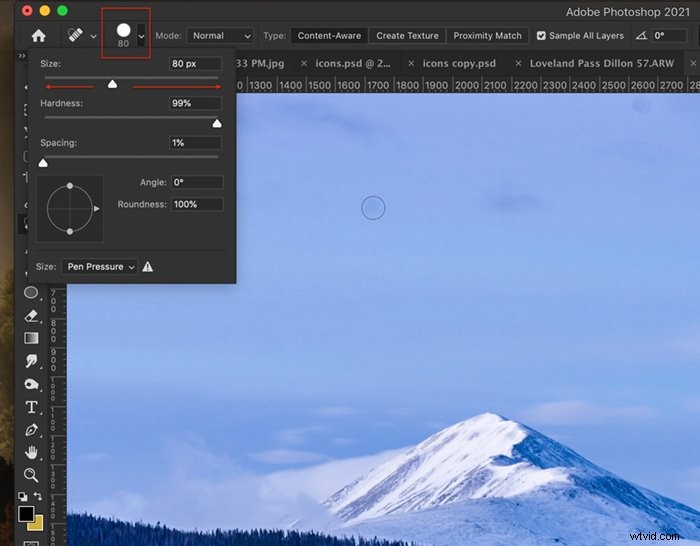Click the red close window button
700x546 pixels.
click(x=27, y=11)
